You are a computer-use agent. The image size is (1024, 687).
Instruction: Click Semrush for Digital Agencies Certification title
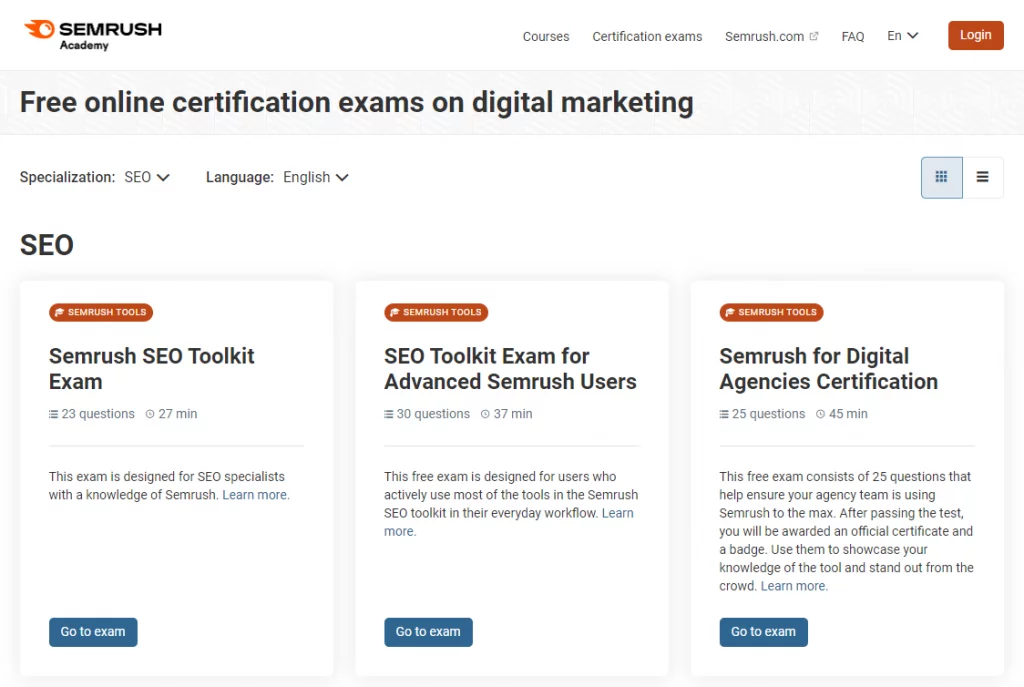tap(829, 369)
